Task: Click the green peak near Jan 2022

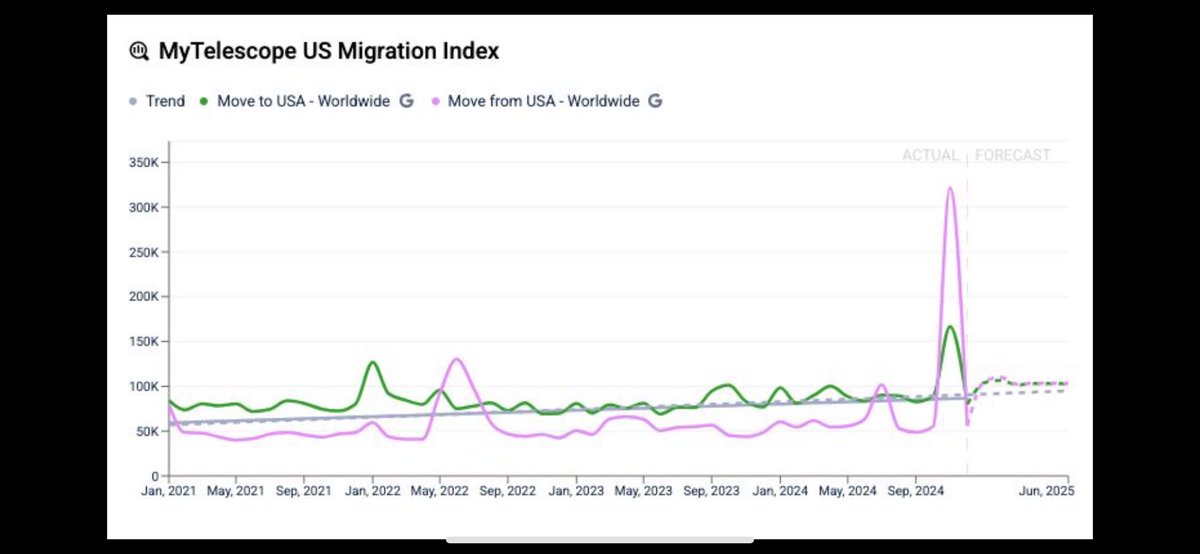Action: coord(372,362)
